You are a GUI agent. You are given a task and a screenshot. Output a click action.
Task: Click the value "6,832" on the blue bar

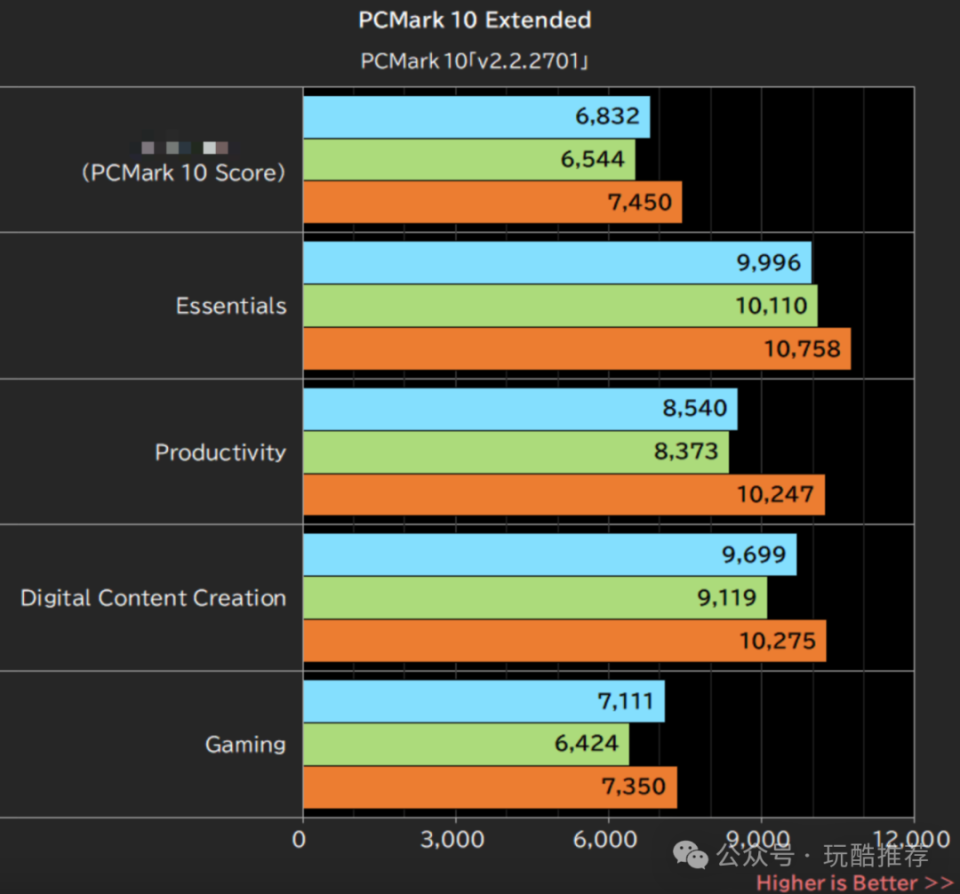click(607, 116)
